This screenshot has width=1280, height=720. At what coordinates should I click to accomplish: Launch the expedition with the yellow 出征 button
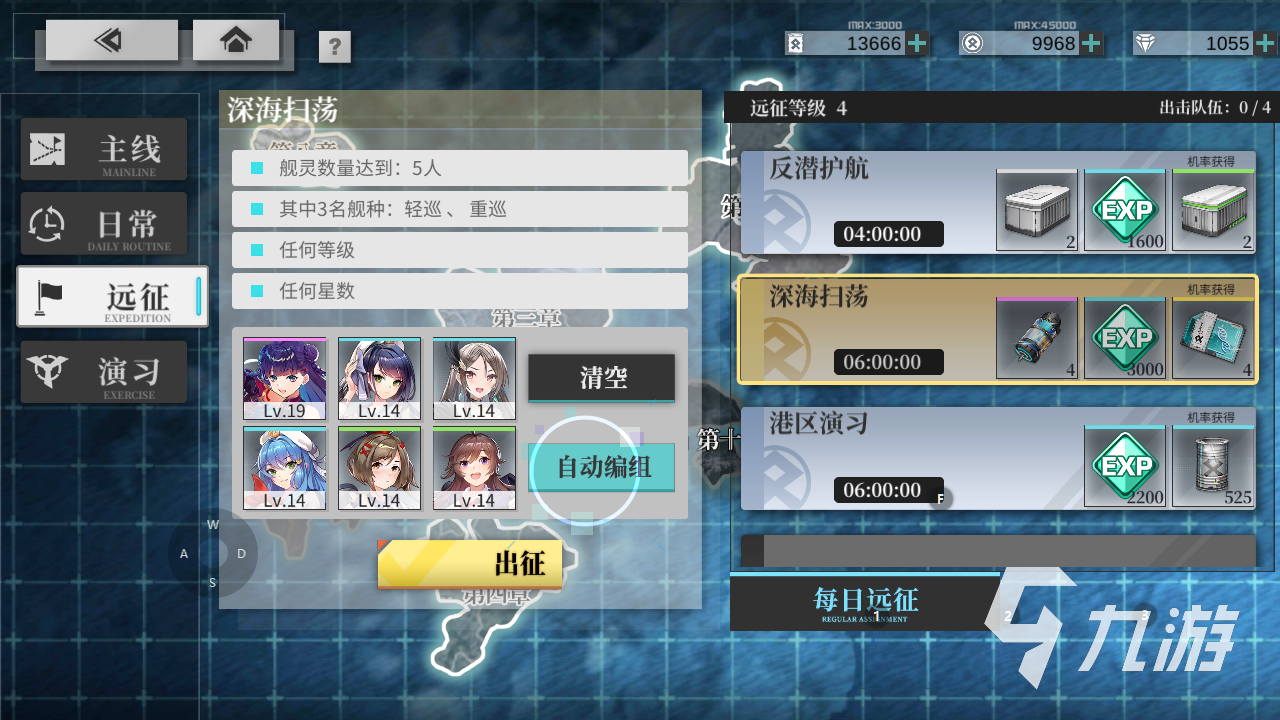click(470, 564)
